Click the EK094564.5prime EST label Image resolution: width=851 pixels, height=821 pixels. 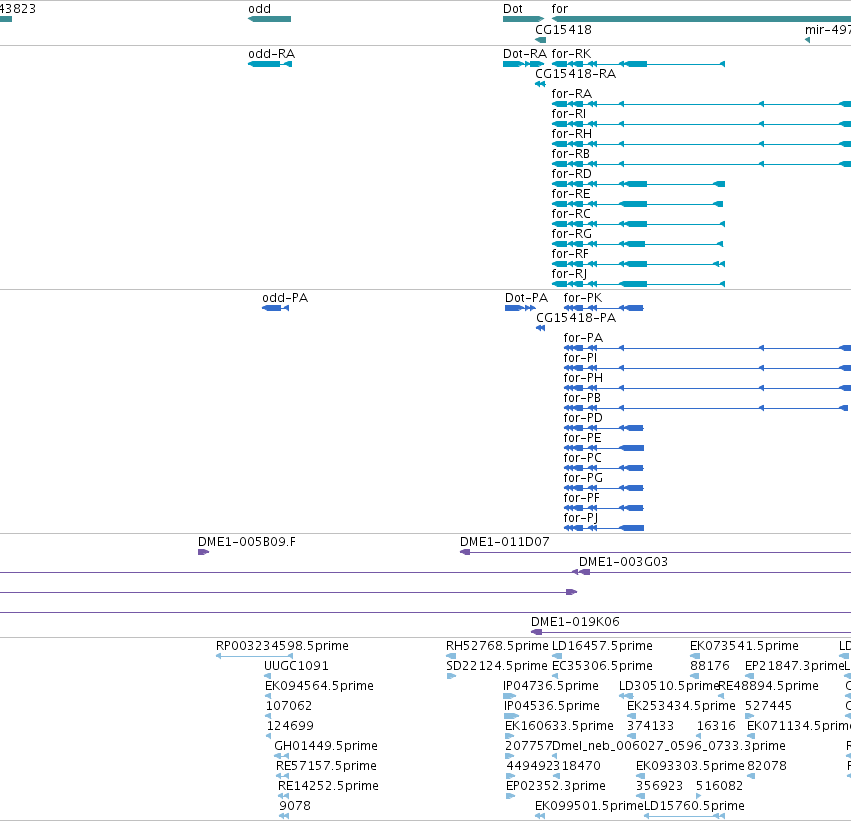(x=319, y=686)
